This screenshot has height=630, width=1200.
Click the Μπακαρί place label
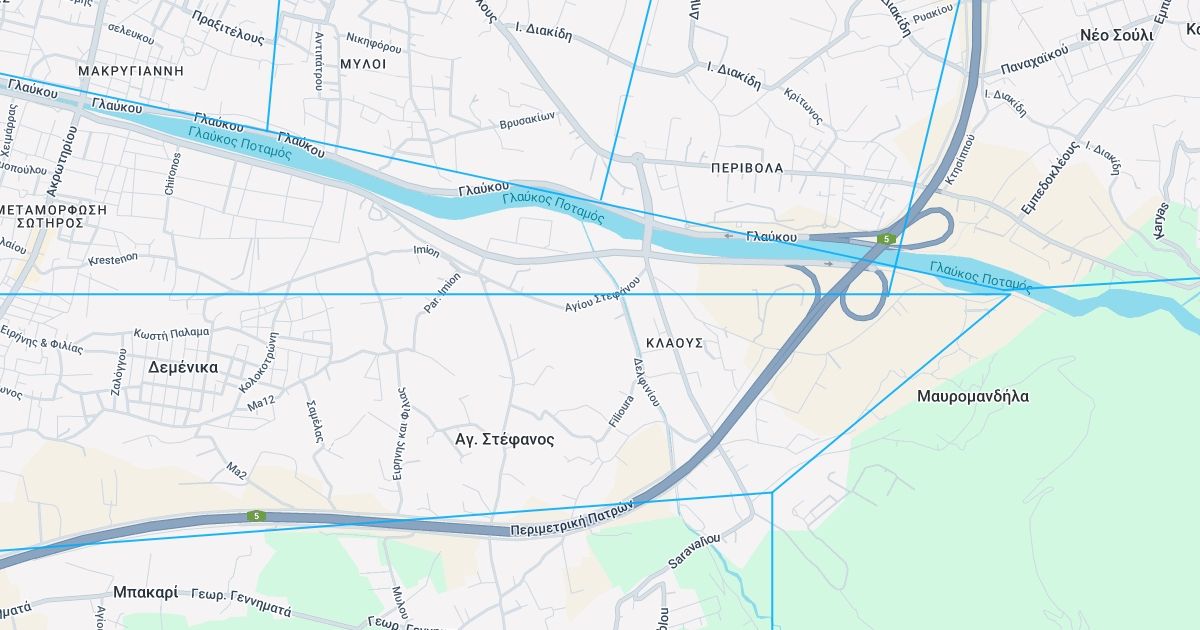pyautogui.click(x=145, y=592)
